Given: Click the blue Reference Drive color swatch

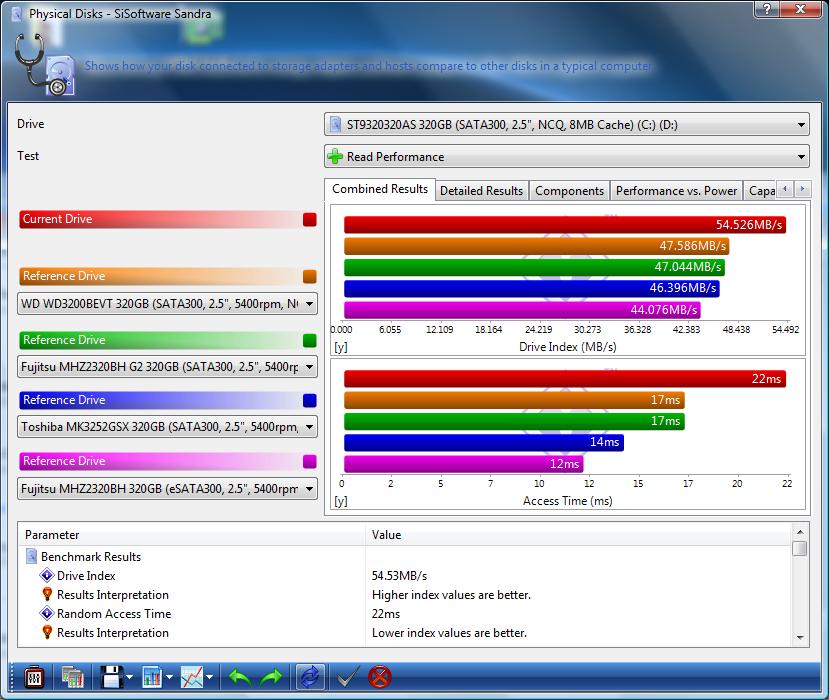Looking at the screenshot, I should click(x=310, y=400).
